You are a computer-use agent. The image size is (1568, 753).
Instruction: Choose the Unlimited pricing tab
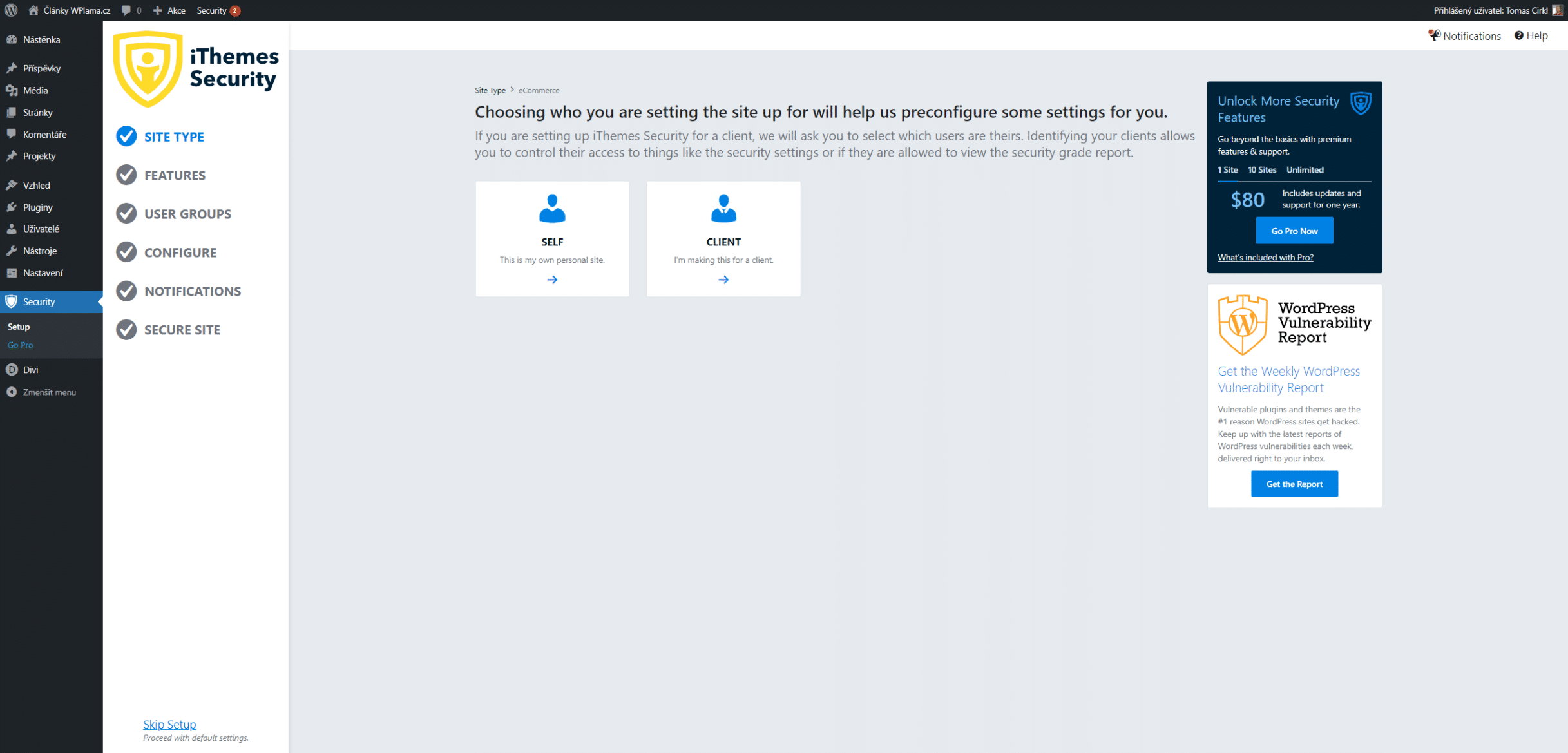tap(1305, 170)
